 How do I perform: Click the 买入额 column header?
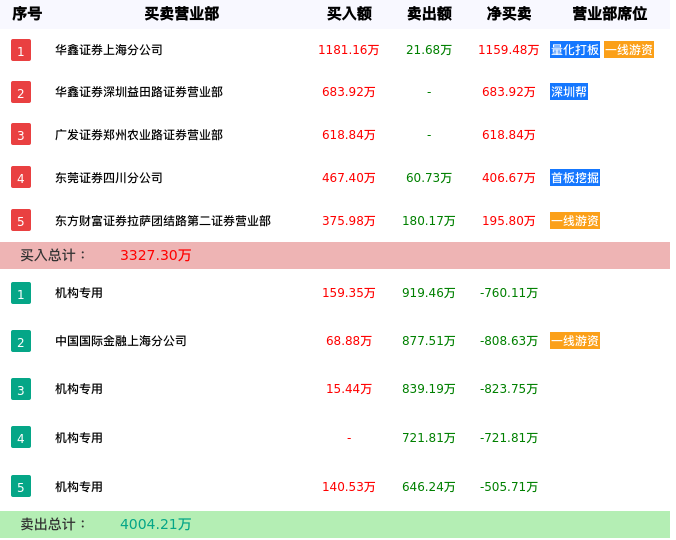click(x=349, y=14)
